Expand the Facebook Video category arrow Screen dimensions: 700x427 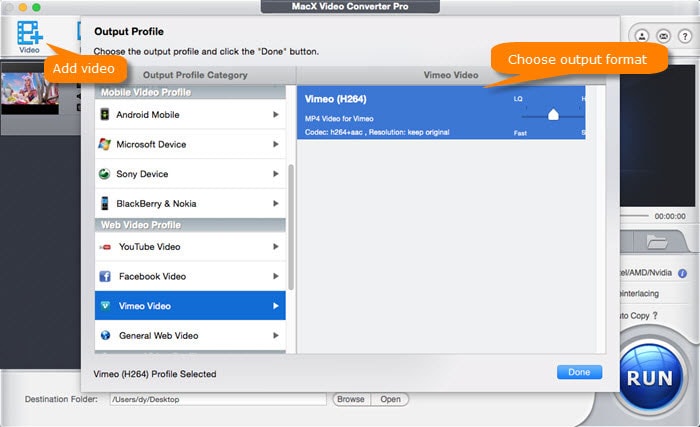click(276, 276)
